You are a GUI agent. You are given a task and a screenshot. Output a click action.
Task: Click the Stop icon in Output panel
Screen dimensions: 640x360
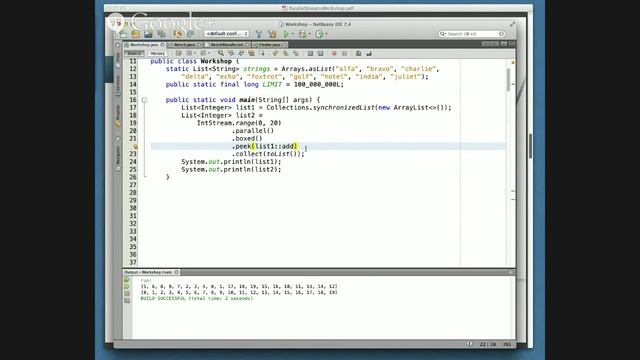(127, 294)
